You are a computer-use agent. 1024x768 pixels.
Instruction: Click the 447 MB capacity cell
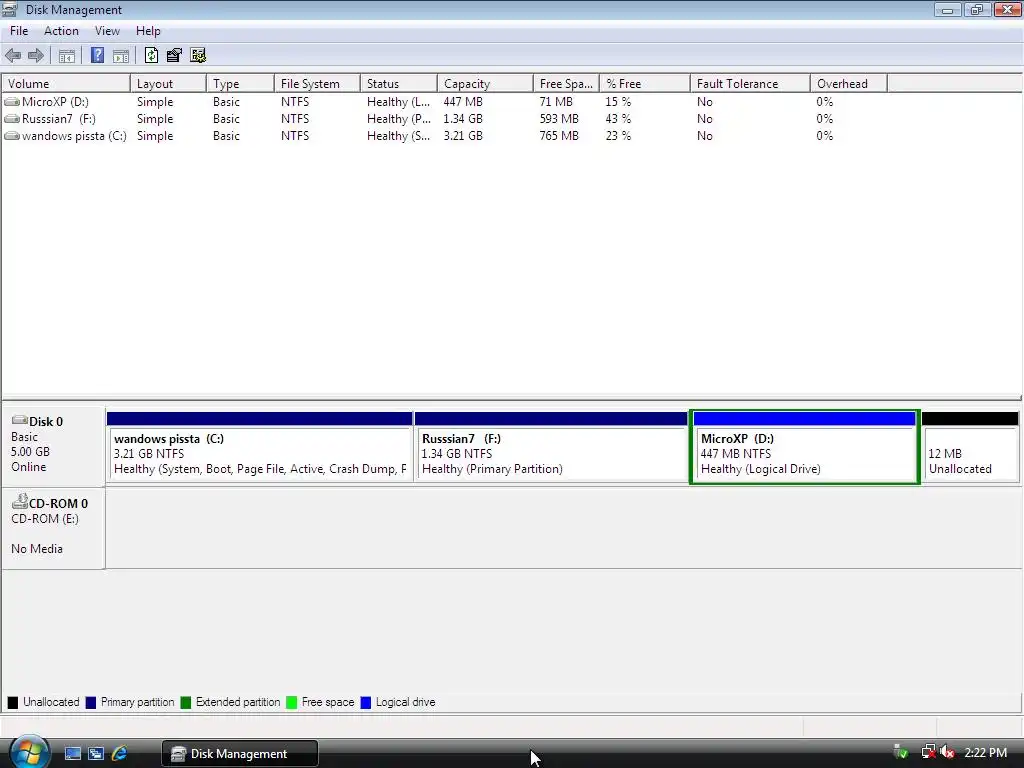tap(463, 102)
